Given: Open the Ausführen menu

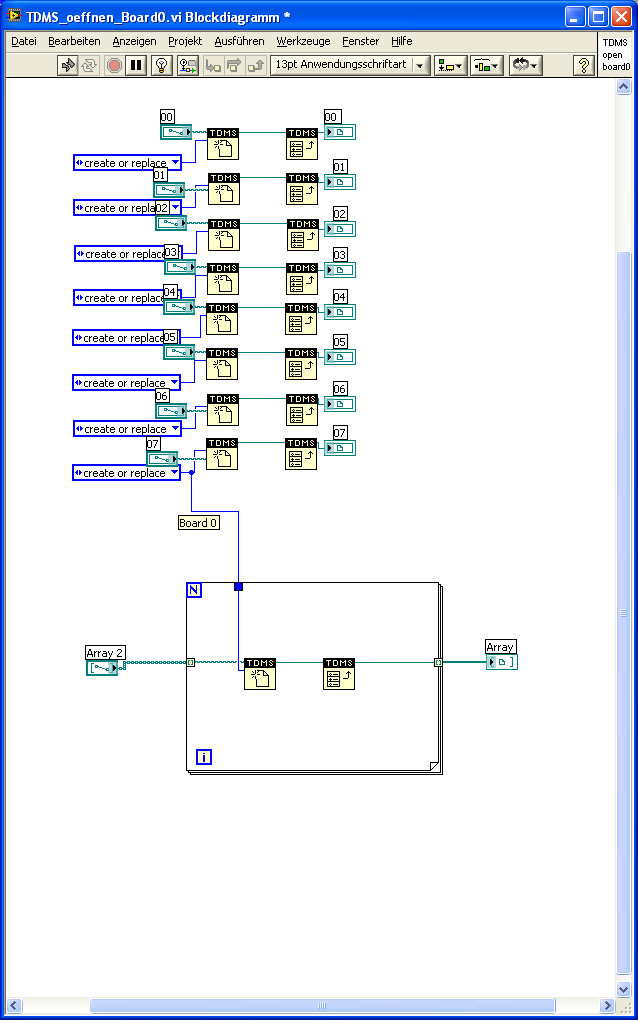Looking at the screenshot, I should click(x=239, y=41).
